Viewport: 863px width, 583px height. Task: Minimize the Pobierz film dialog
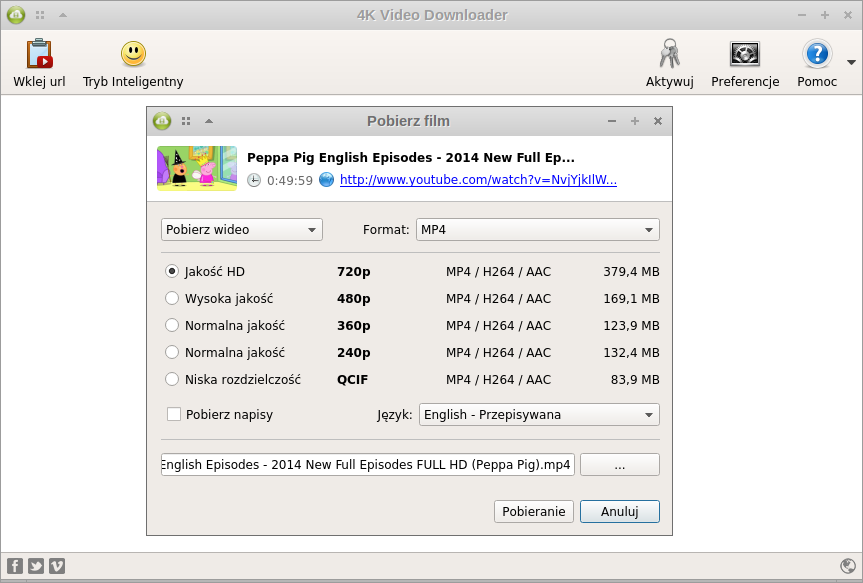pyautogui.click(x=611, y=121)
